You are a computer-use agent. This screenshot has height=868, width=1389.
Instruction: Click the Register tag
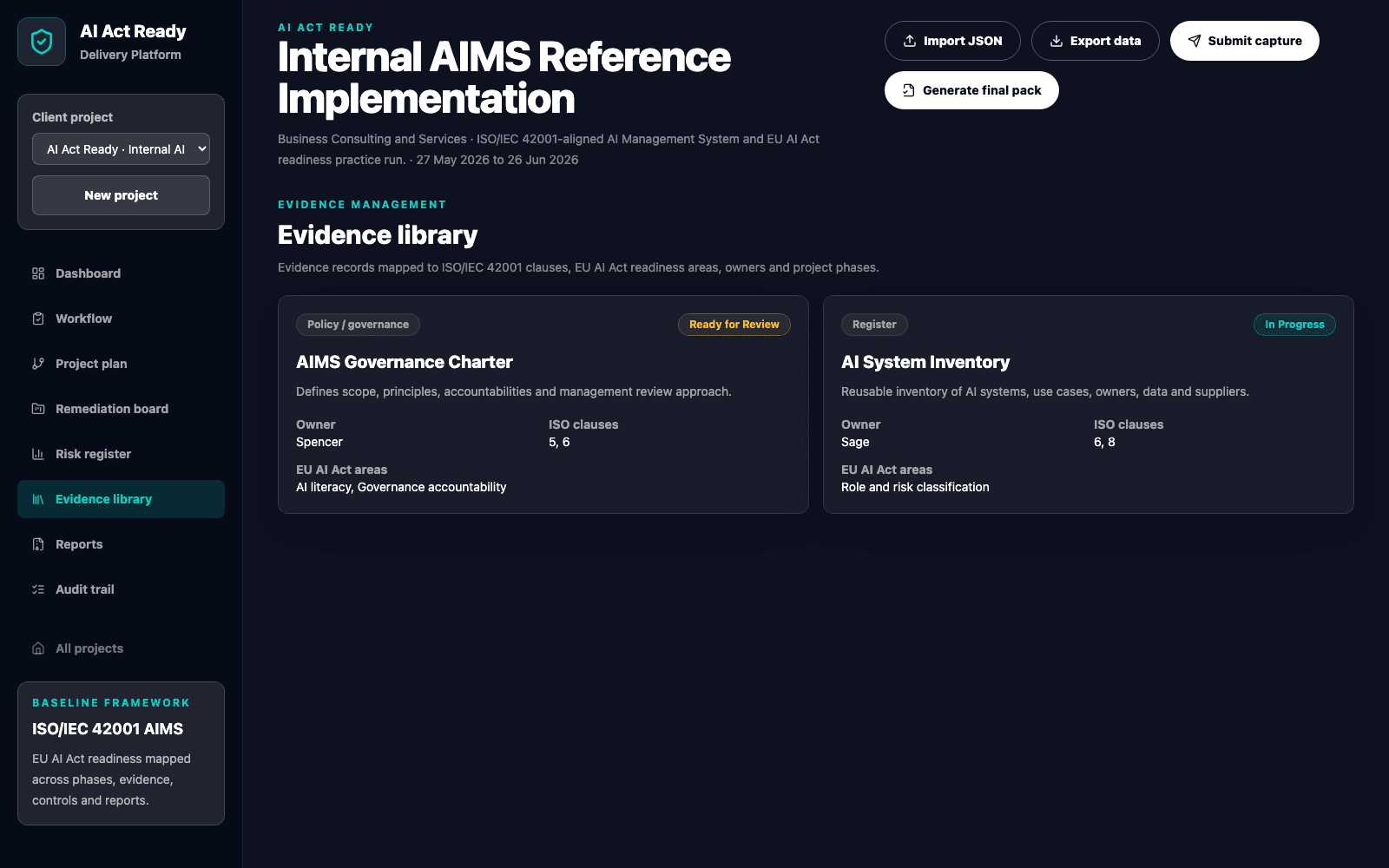pos(874,325)
